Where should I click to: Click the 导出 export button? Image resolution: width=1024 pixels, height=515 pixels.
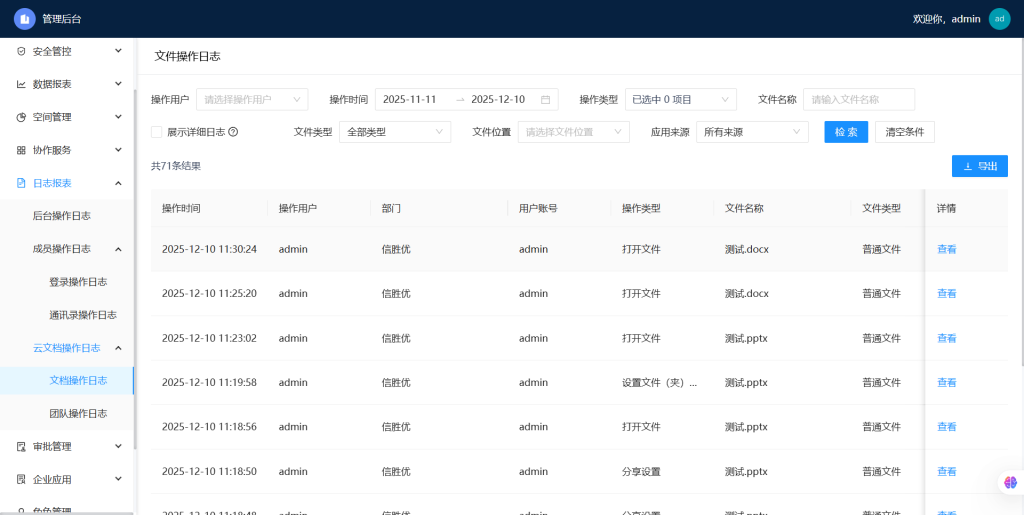tap(980, 166)
